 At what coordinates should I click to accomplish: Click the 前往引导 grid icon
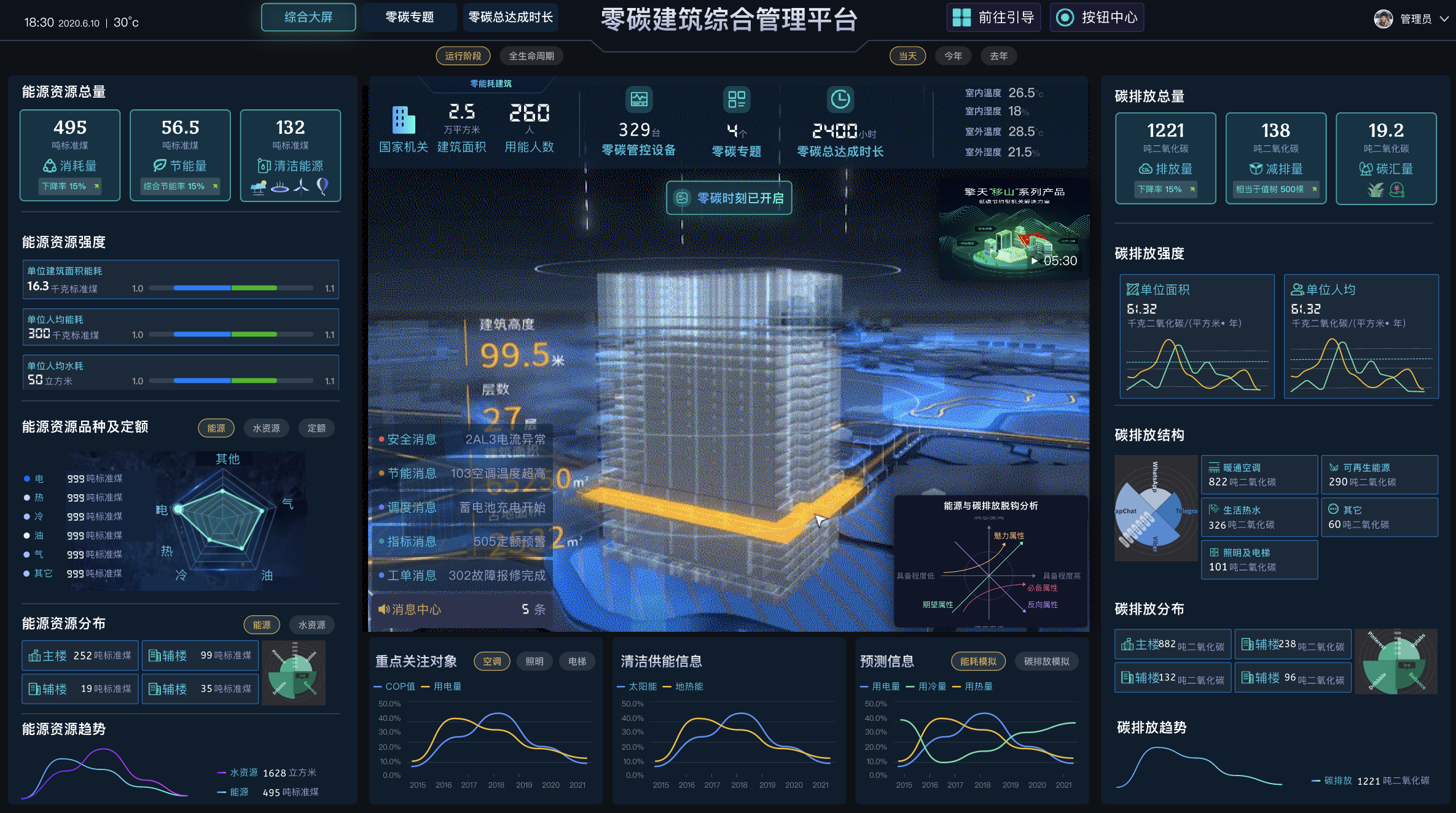pos(961,17)
